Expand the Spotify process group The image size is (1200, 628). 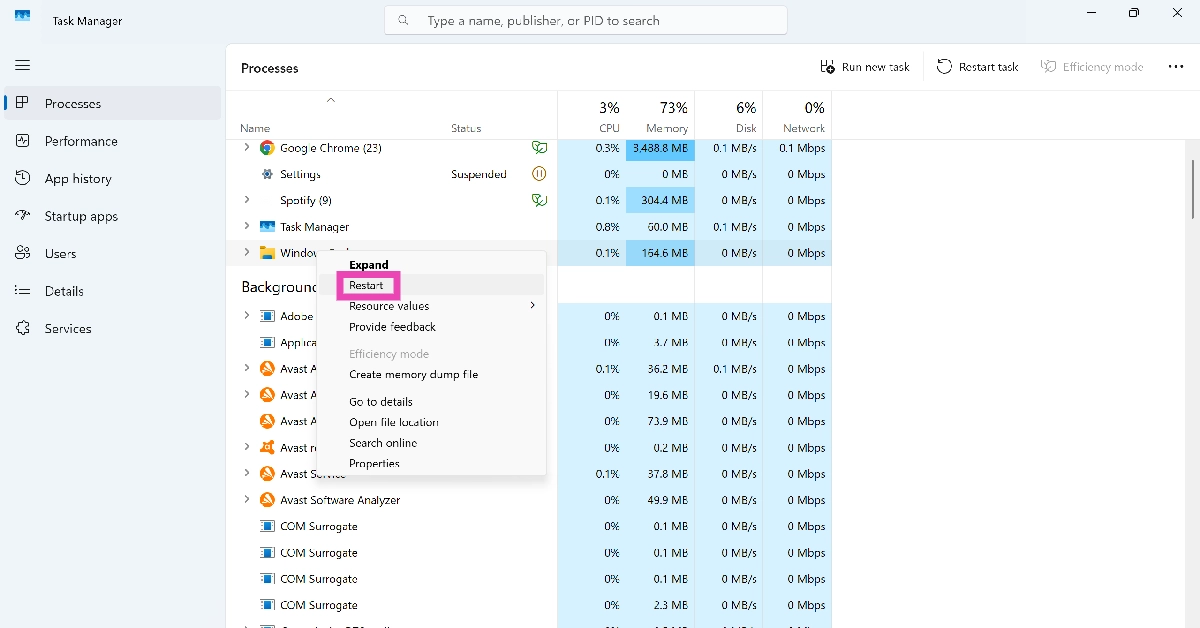tap(247, 200)
